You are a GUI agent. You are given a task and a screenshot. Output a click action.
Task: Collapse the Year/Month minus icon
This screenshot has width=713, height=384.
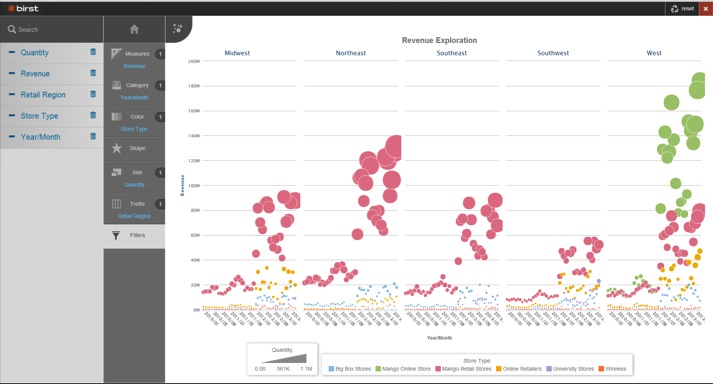(x=12, y=136)
